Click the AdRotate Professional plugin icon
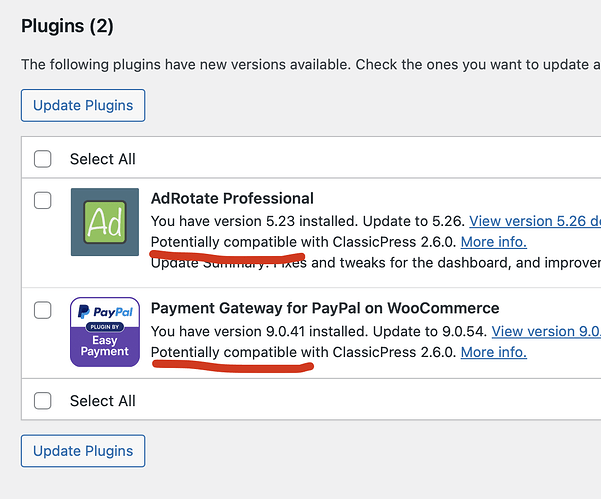601x499 pixels. pos(105,222)
